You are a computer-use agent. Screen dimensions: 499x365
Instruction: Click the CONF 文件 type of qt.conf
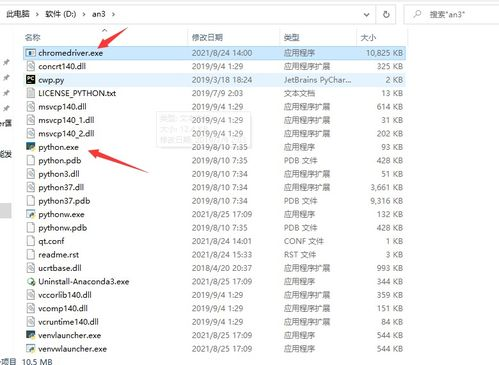304,241
